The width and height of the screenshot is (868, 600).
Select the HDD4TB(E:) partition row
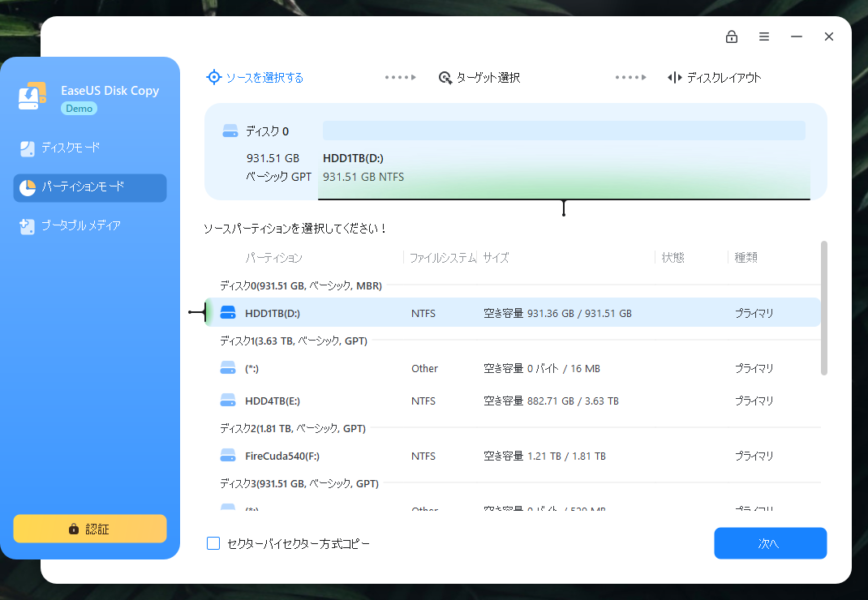(x=513, y=401)
